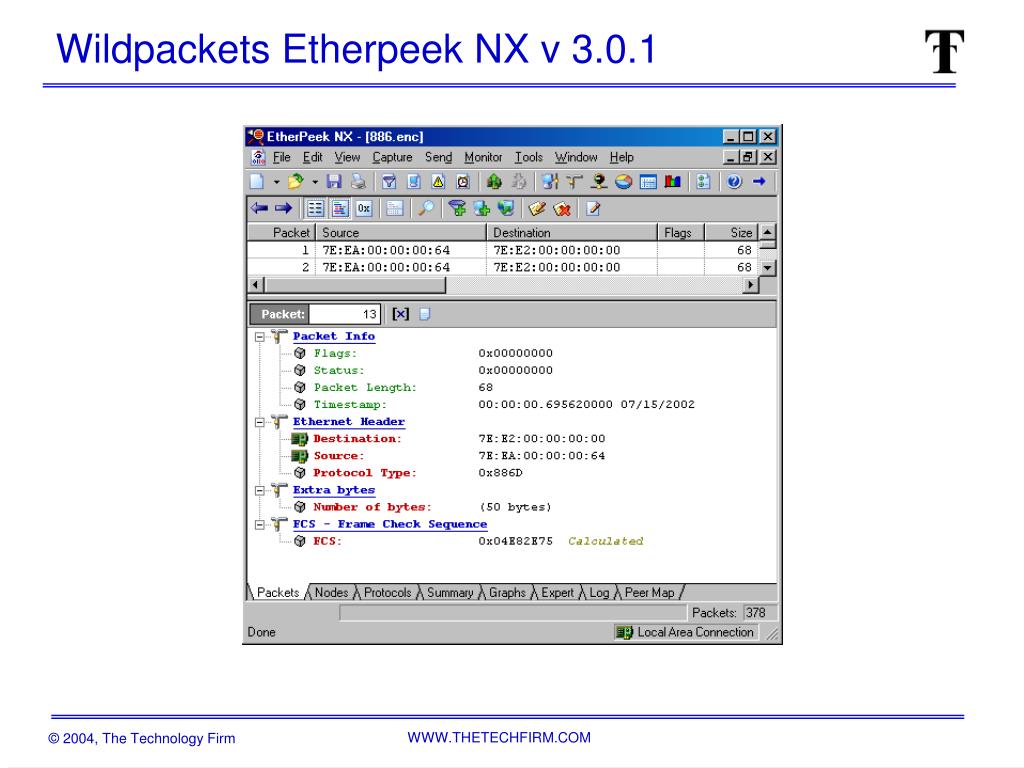Open the dropdown arrow beside the New icon
The image size is (1024, 768).
(276, 182)
